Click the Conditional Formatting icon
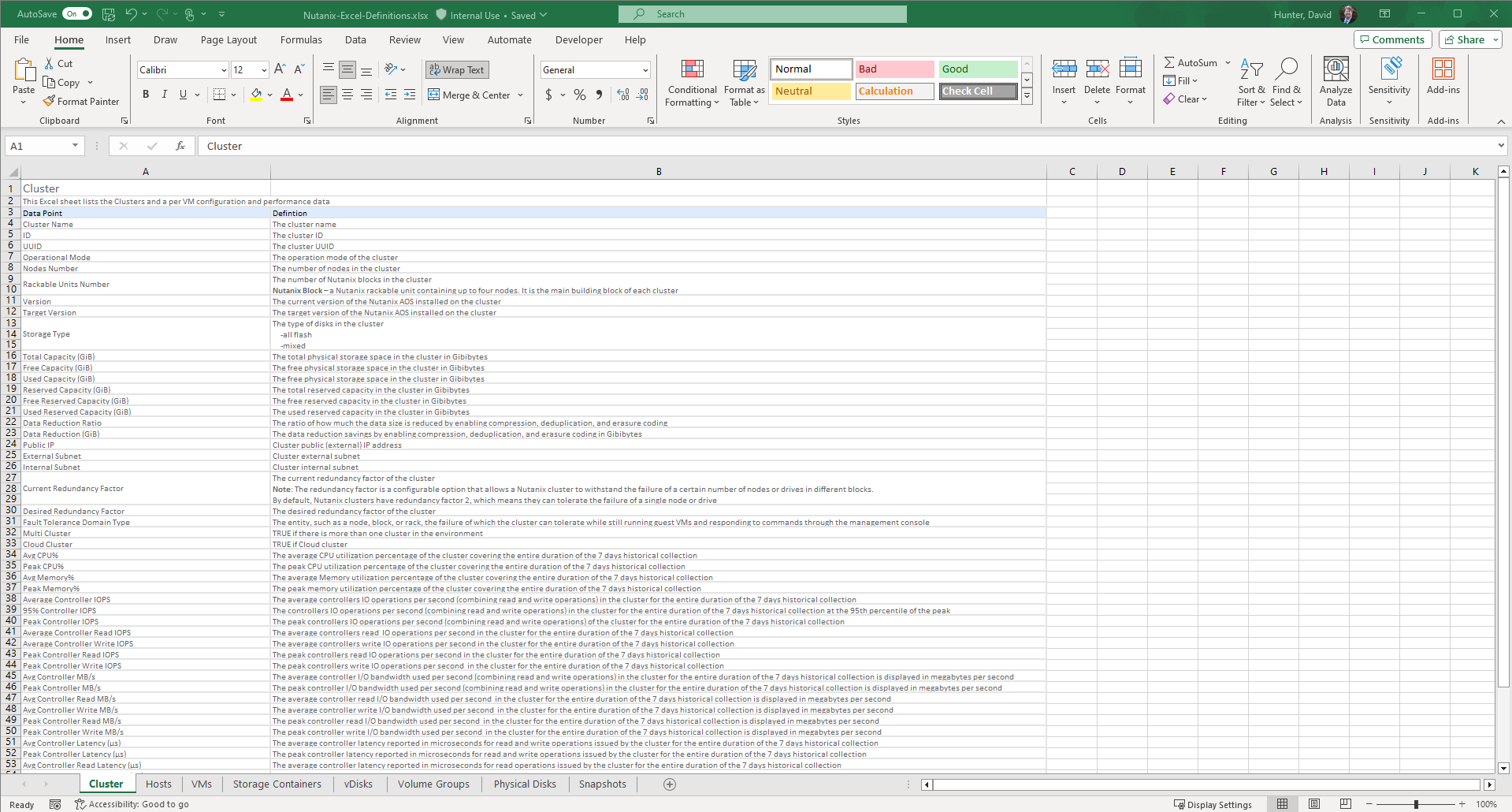The image size is (1512, 812). click(692, 70)
